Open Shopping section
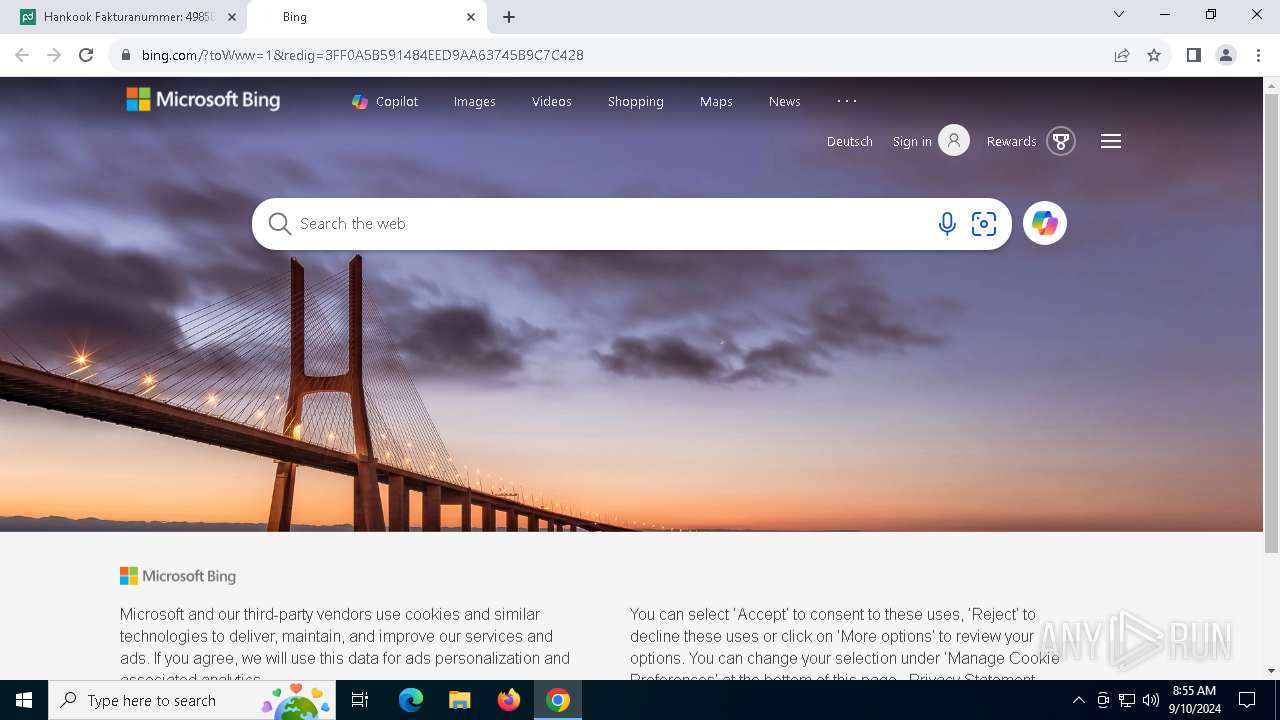This screenshot has width=1280, height=720. 636,101
